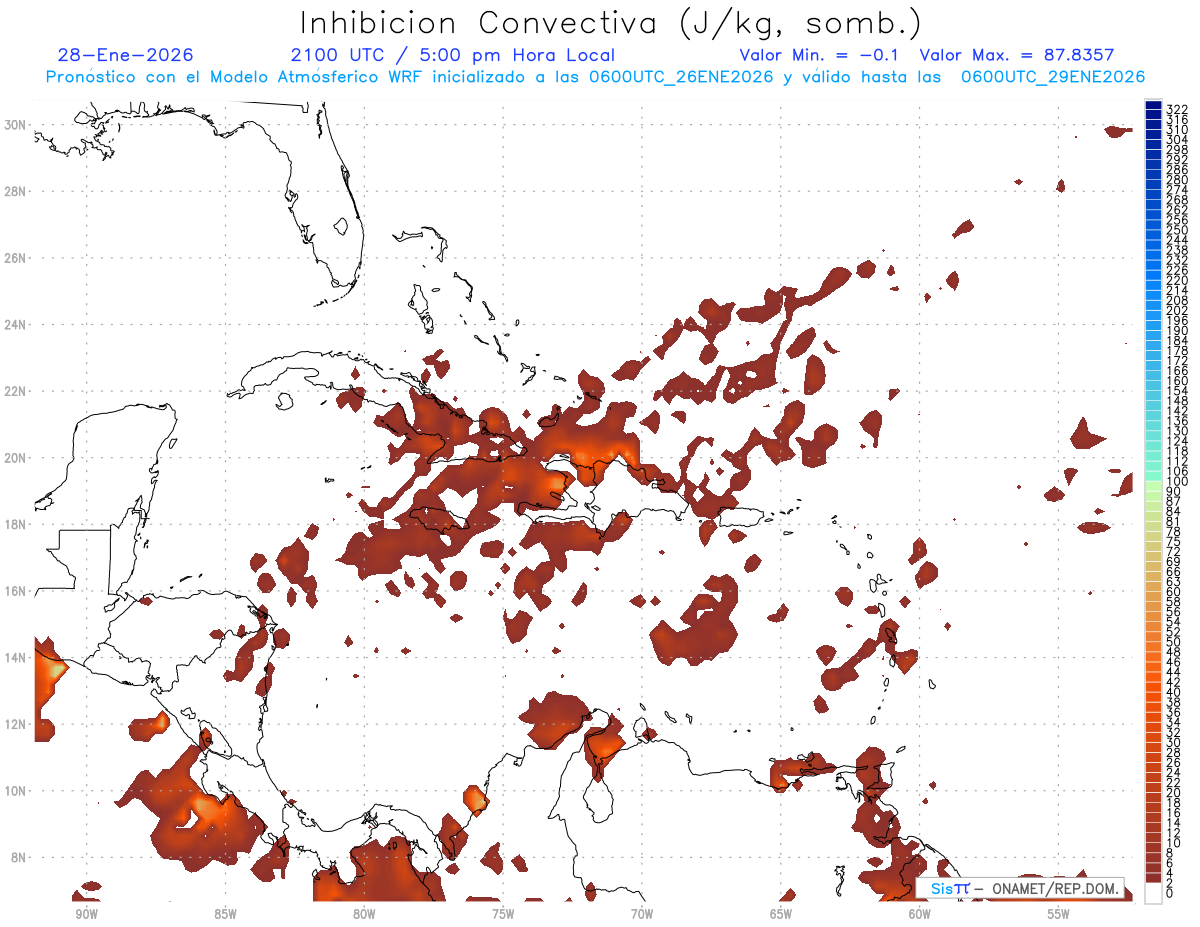Click the 60W longitude label
Viewport: 1200px width, 927px height.
coord(920,912)
